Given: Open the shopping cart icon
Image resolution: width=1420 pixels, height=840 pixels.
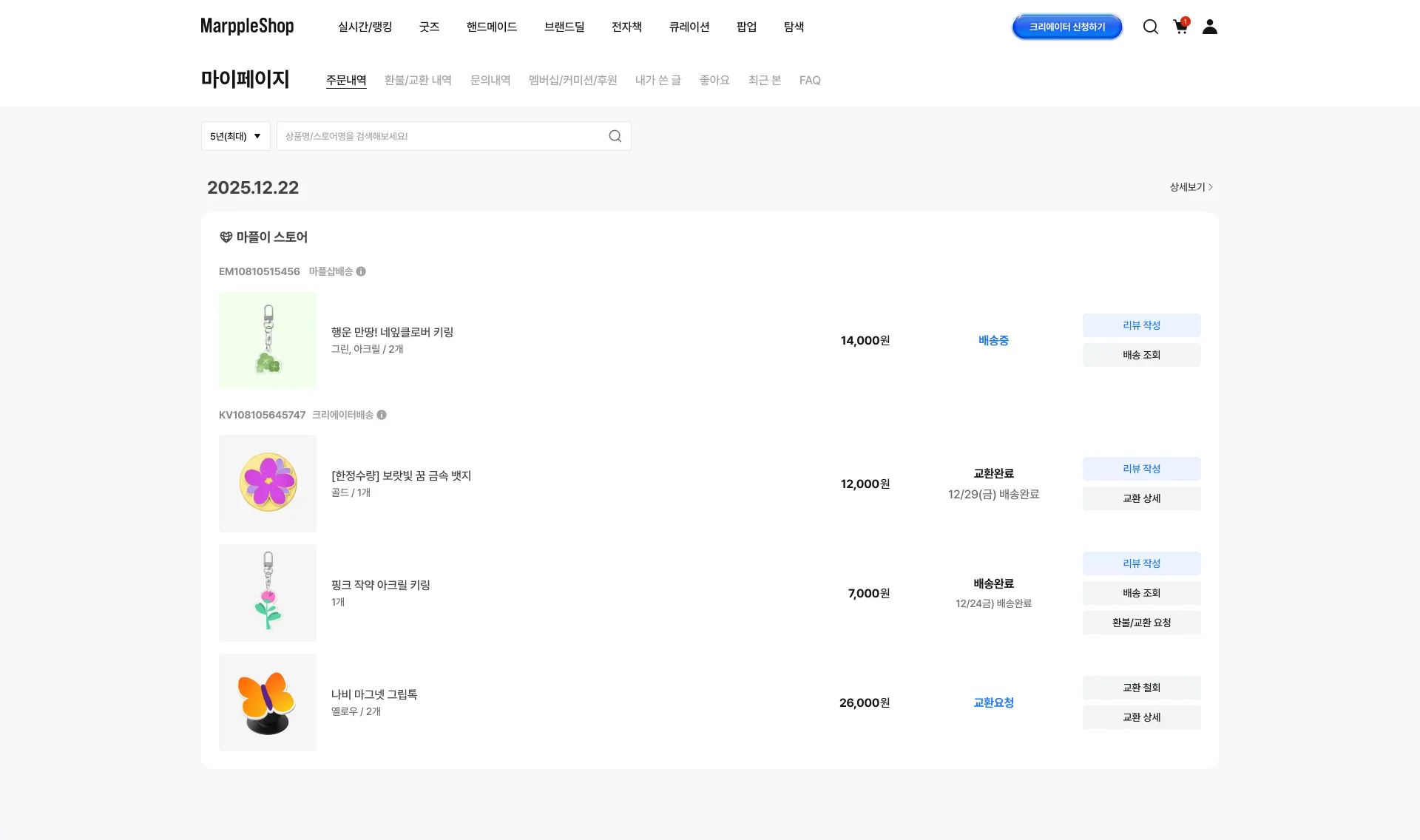Looking at the screenshot, I should tap(1180, 27).
